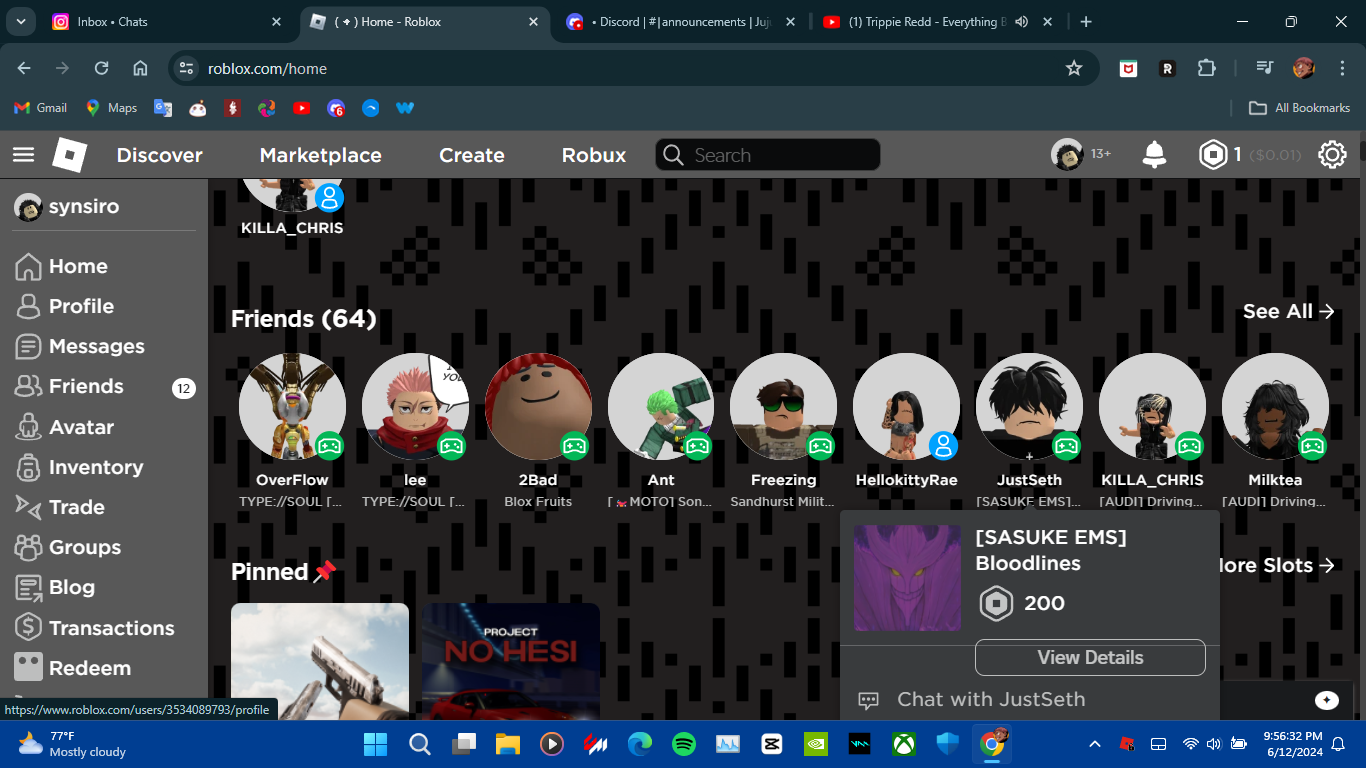
Task: Mute the YouTube tab audio icon
Action: (1021, 22)
